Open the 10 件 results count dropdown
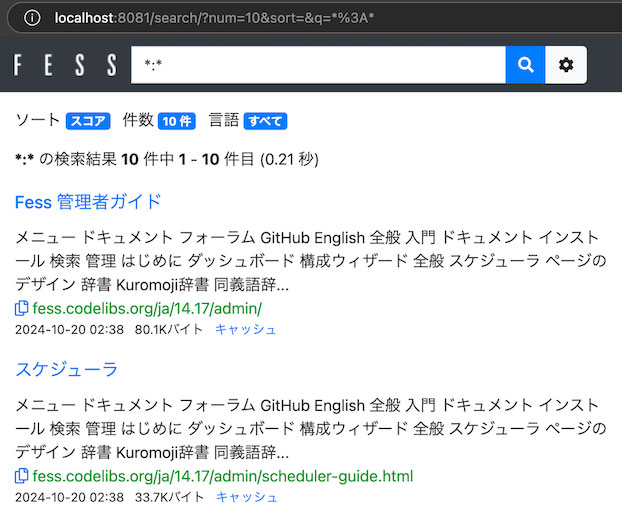This screenshot has height=514, width=622. pyautogui.click(x=177, y=121)
